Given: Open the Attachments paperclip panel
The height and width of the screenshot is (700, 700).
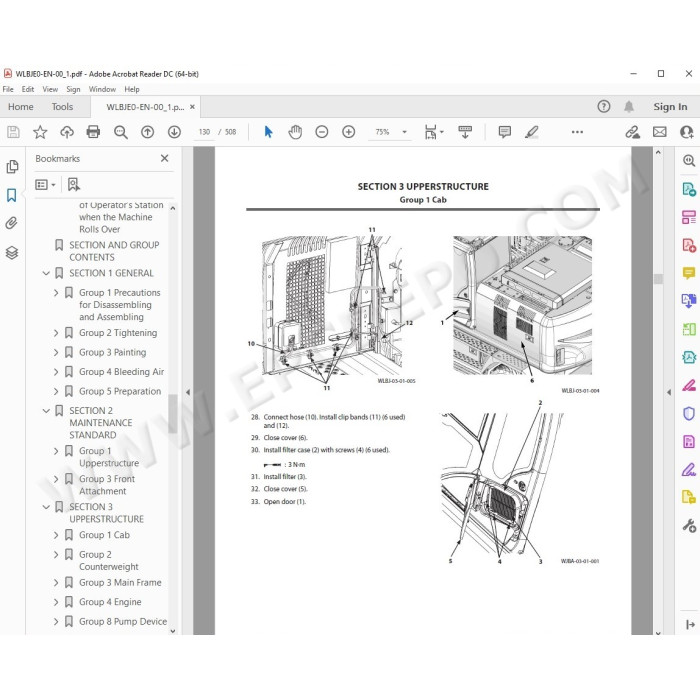Looking at the screenshot, I should coord(12,223).
